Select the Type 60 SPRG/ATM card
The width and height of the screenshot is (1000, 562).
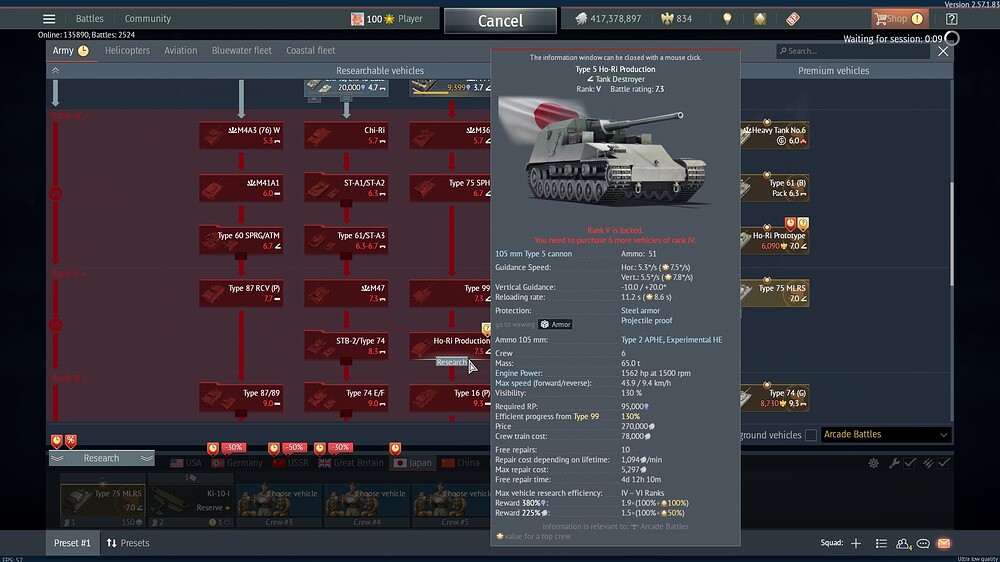point(241,240)
